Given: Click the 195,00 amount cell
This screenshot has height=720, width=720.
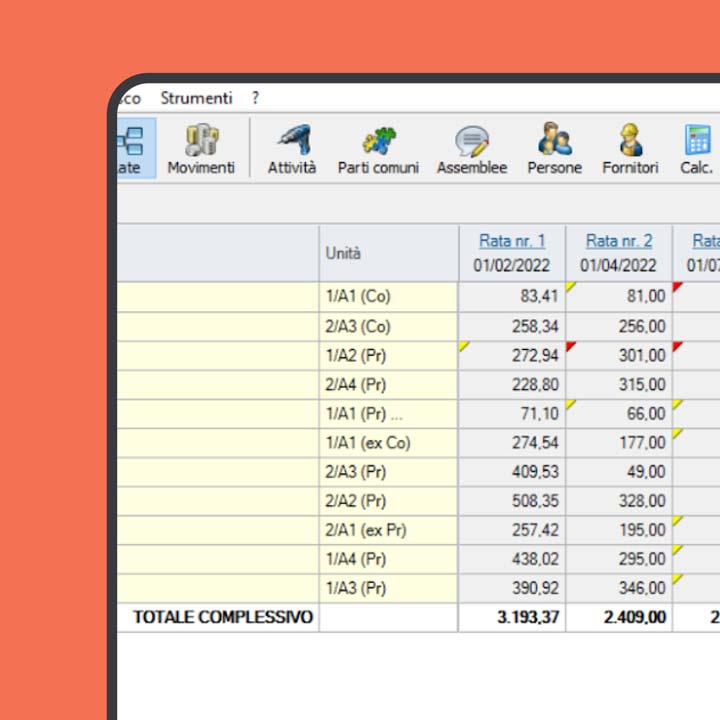Looking at the screenshot, I should point(619,530).
